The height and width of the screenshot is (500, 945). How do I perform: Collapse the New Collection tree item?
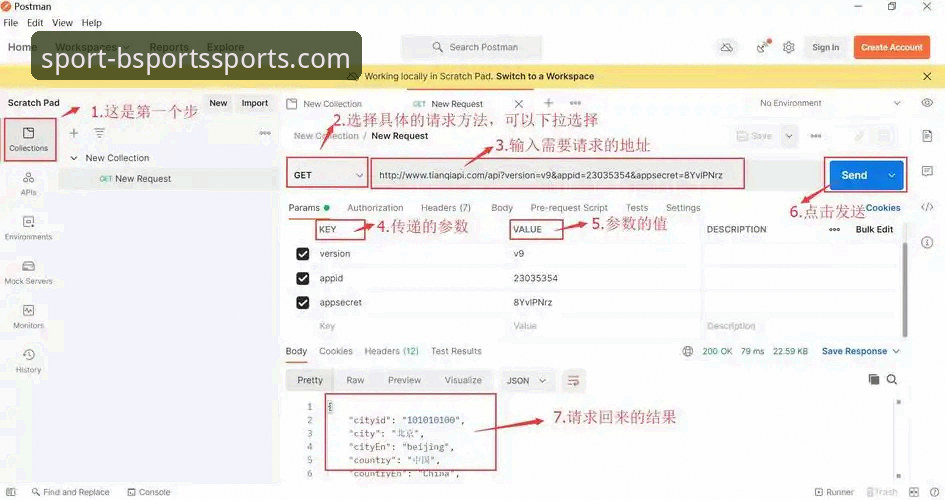74,158
